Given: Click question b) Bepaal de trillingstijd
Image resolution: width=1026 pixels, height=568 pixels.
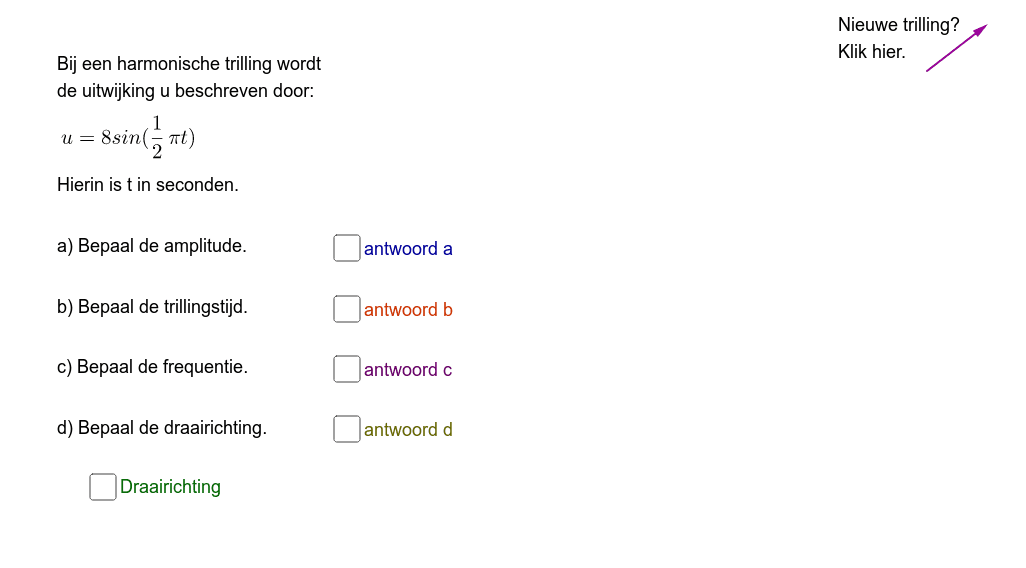Looking at the screenshot, I should [x=152, y=307].
